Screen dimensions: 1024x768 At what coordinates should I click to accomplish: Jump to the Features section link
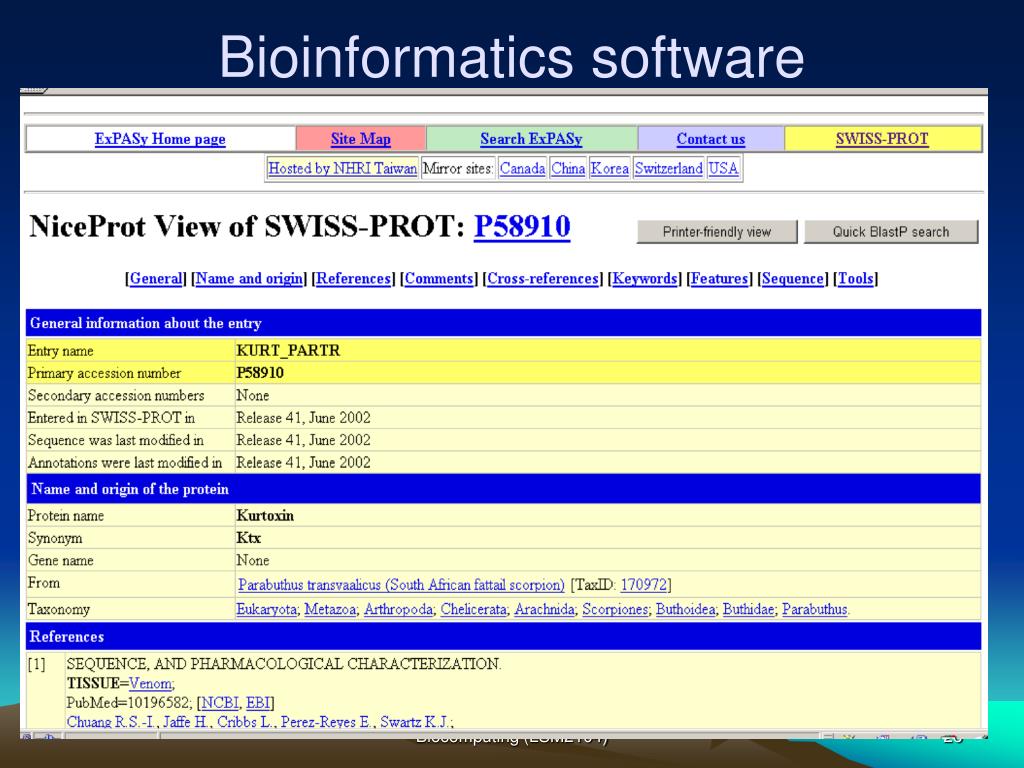click(719, 279)
